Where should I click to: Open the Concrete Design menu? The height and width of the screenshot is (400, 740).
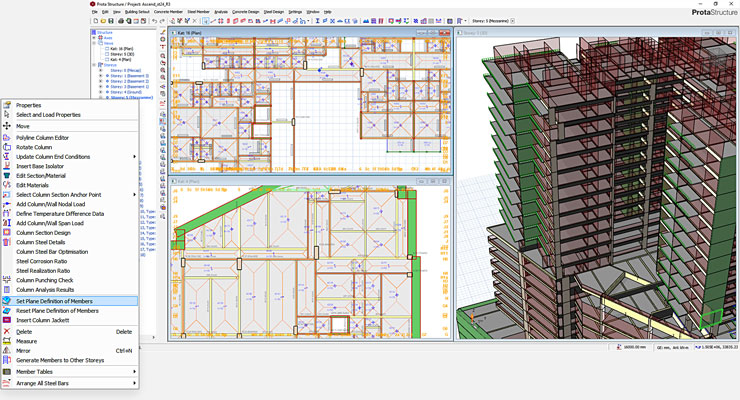245,12
